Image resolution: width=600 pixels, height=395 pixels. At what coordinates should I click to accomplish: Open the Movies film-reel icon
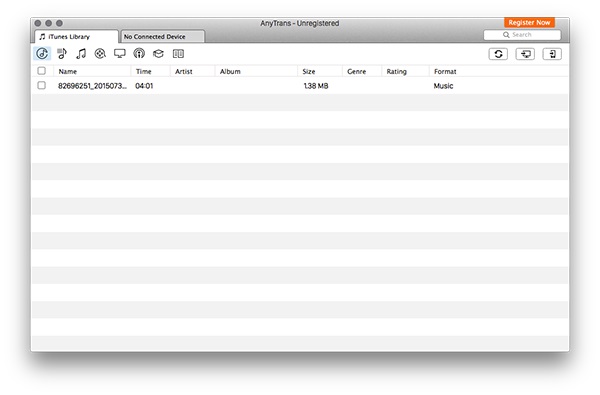100,54
